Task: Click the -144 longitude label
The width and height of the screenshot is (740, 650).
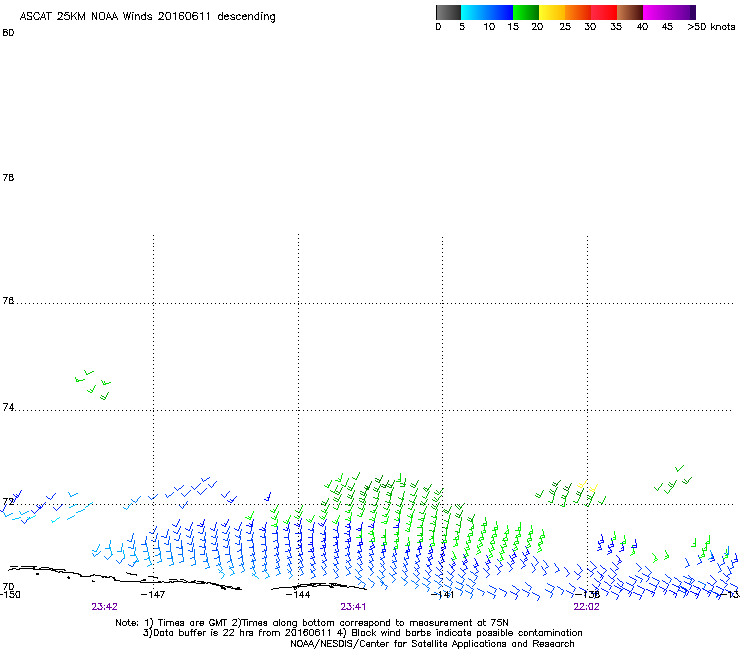Action: click(298, 595)
